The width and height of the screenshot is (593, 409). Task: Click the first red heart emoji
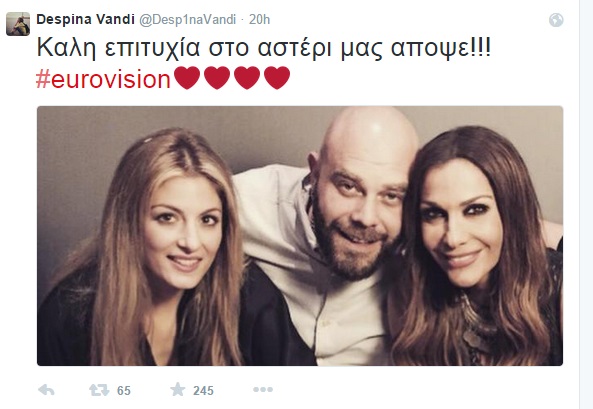coord(187,78)
